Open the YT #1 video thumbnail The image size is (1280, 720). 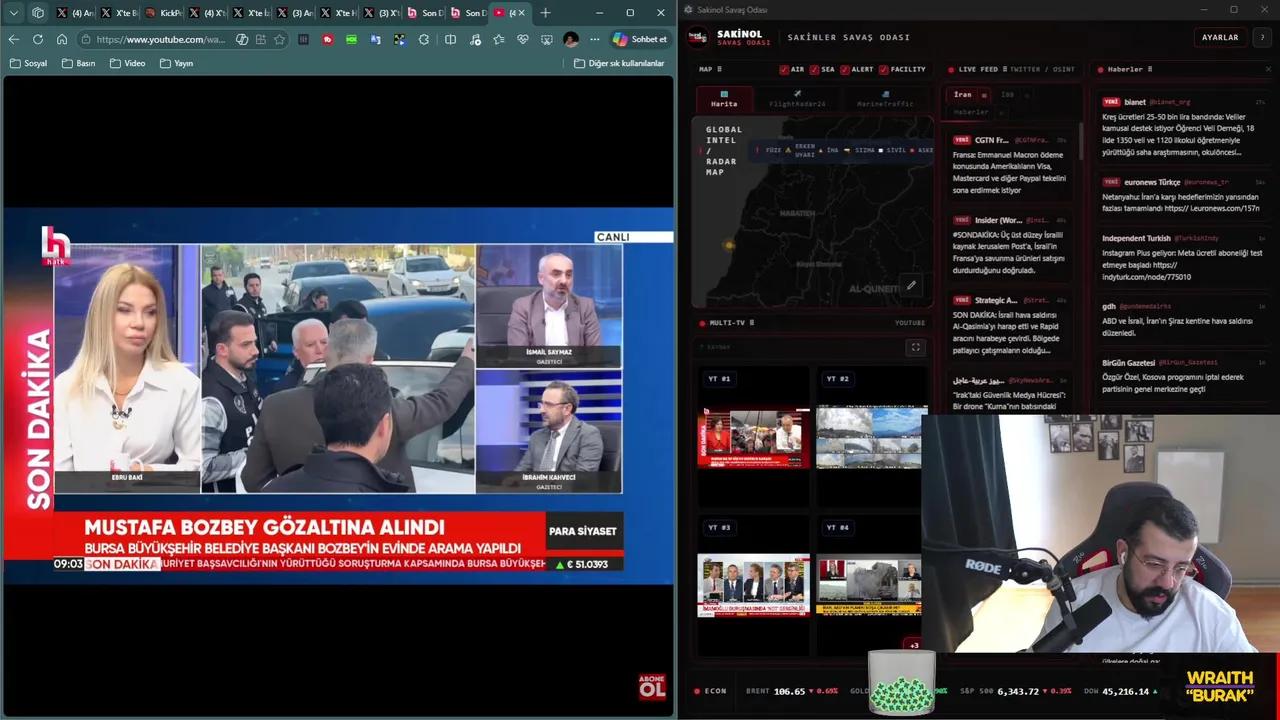[753, 437]
